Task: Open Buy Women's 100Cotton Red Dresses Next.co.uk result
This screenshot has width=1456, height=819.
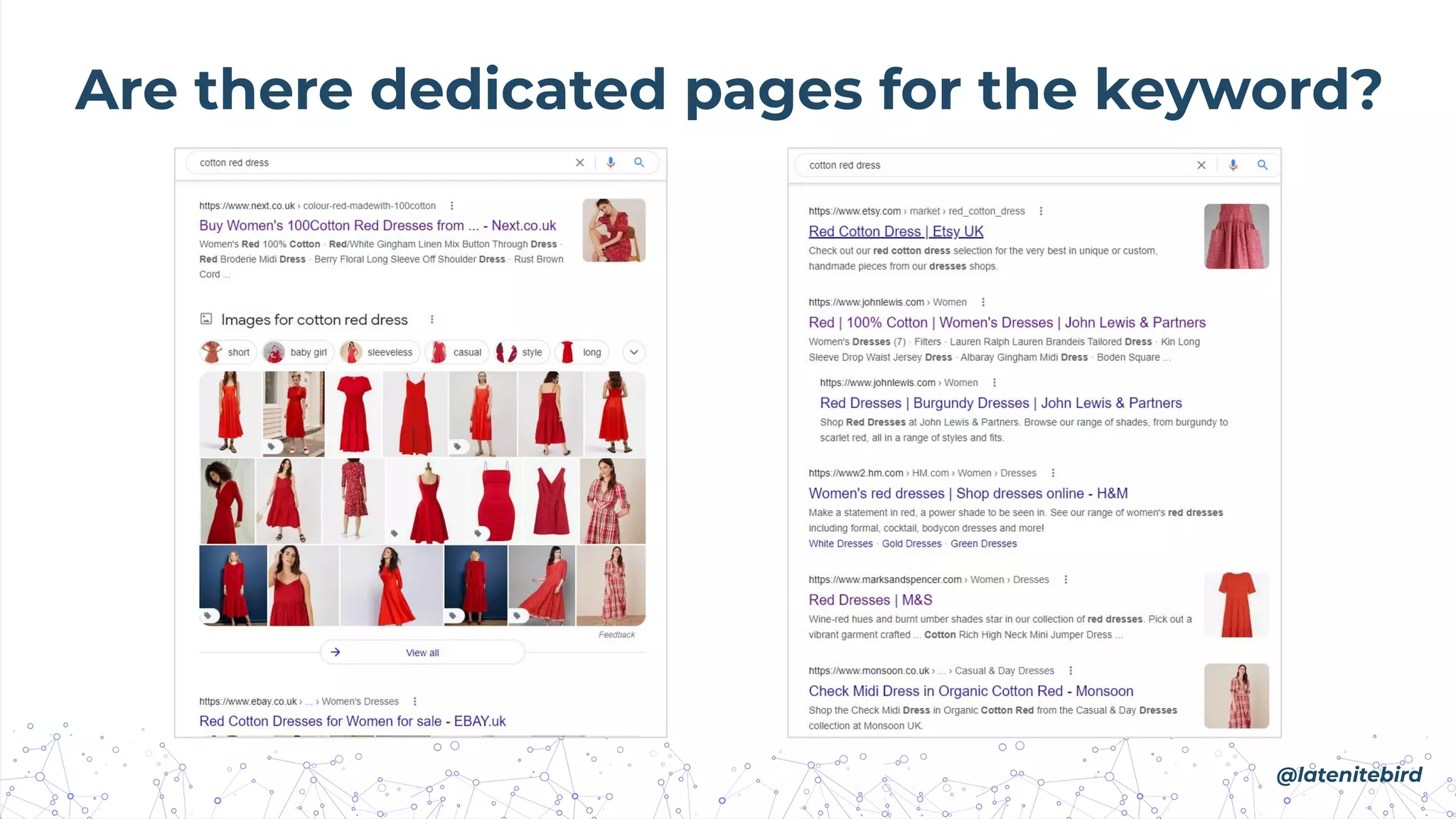Action: pyautogui.click(x=378, y=226)
